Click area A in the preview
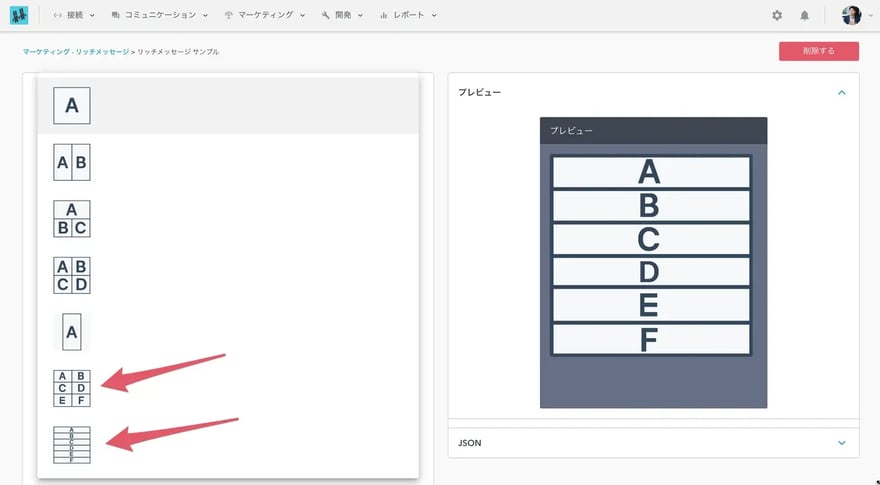Image resolution: width=880 pixels, height=485 pixels. point(650,172)
